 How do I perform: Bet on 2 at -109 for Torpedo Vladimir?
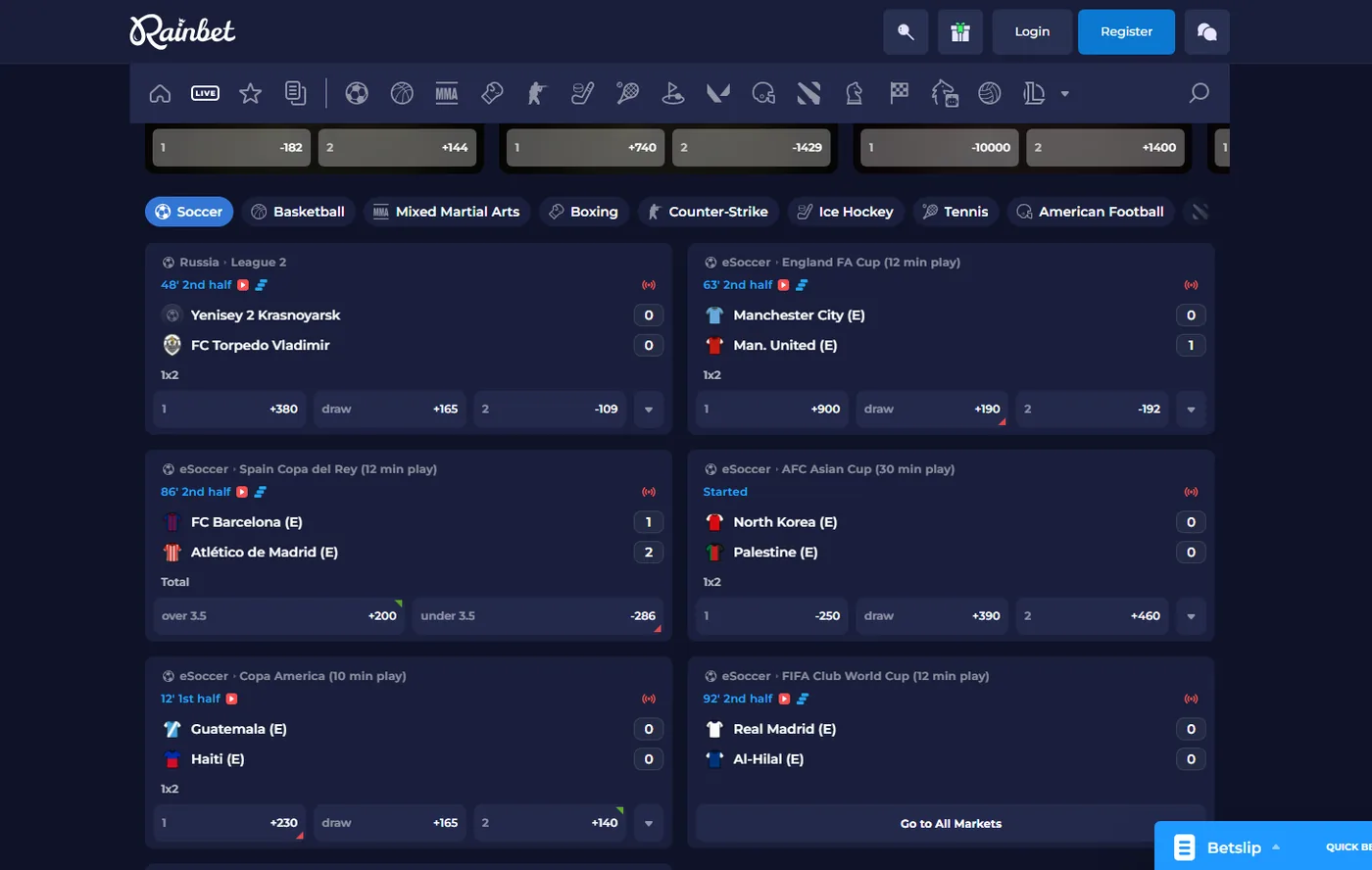(550, 410)
